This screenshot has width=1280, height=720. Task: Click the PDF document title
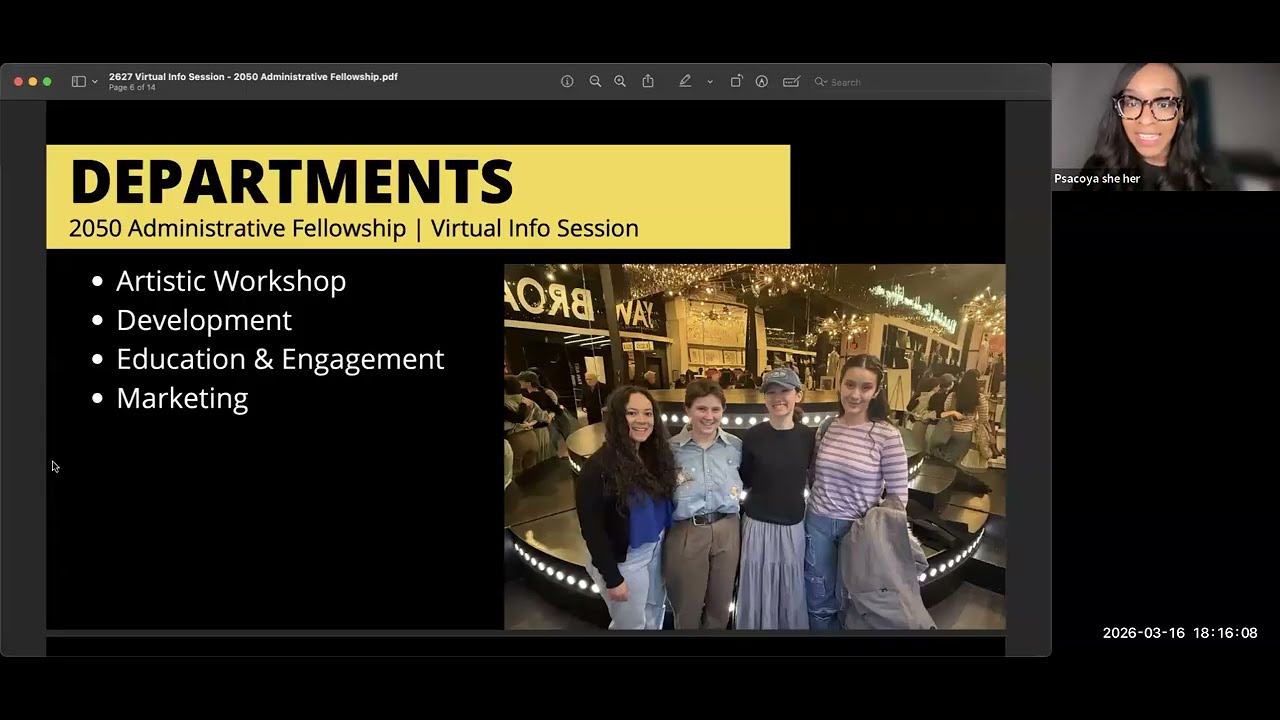253,77
